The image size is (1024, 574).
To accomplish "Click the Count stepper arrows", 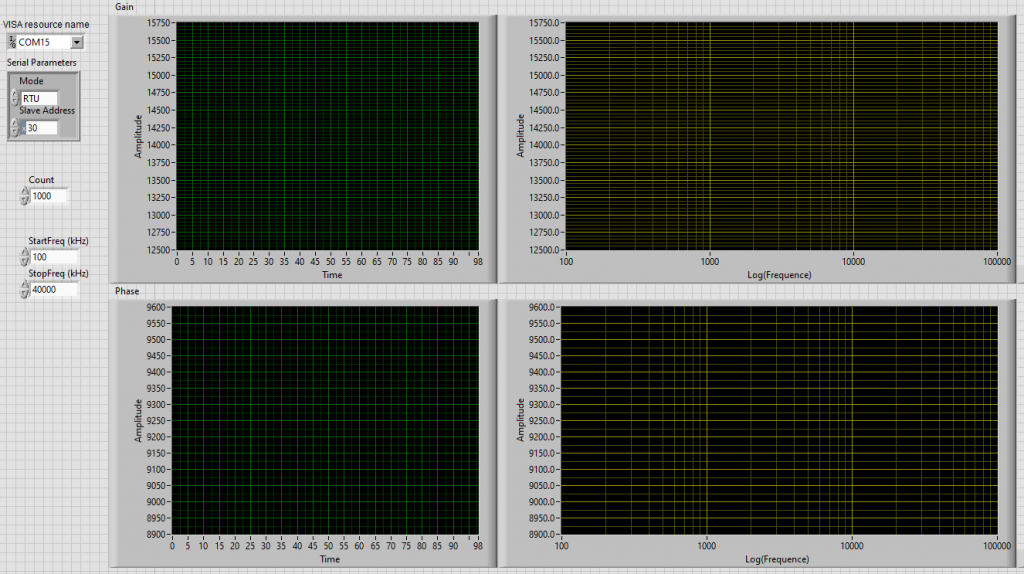I will 24,196.
